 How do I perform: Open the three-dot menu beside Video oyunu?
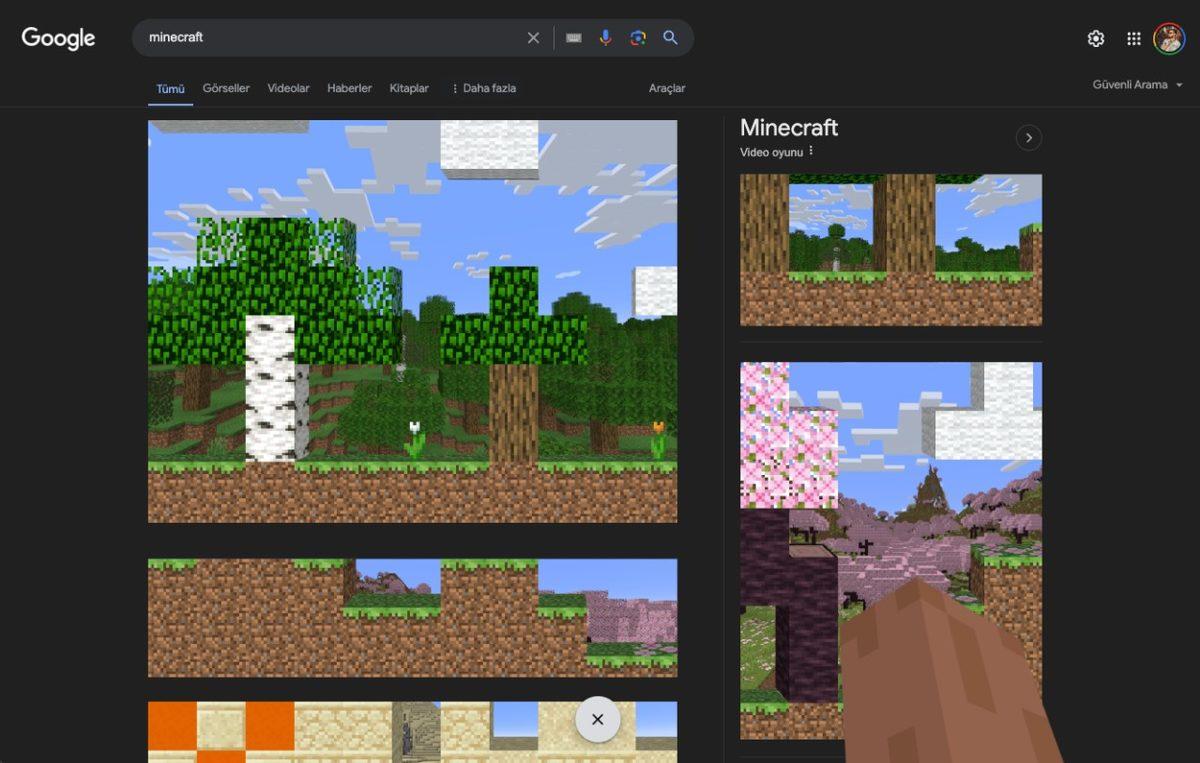[812, 151]
